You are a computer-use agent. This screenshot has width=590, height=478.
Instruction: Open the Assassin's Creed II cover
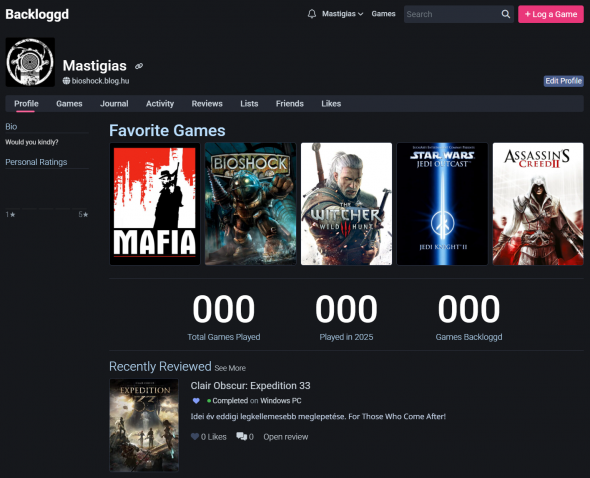(x=538, y=204)
